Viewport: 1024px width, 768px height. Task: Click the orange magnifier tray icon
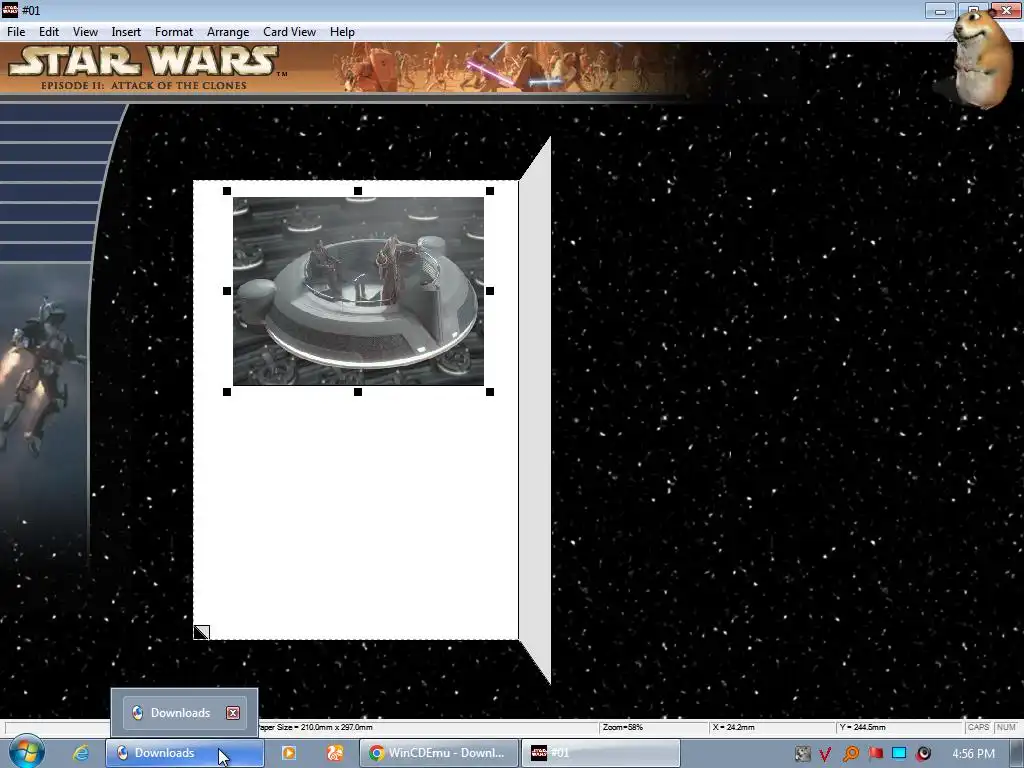point(850,754)
